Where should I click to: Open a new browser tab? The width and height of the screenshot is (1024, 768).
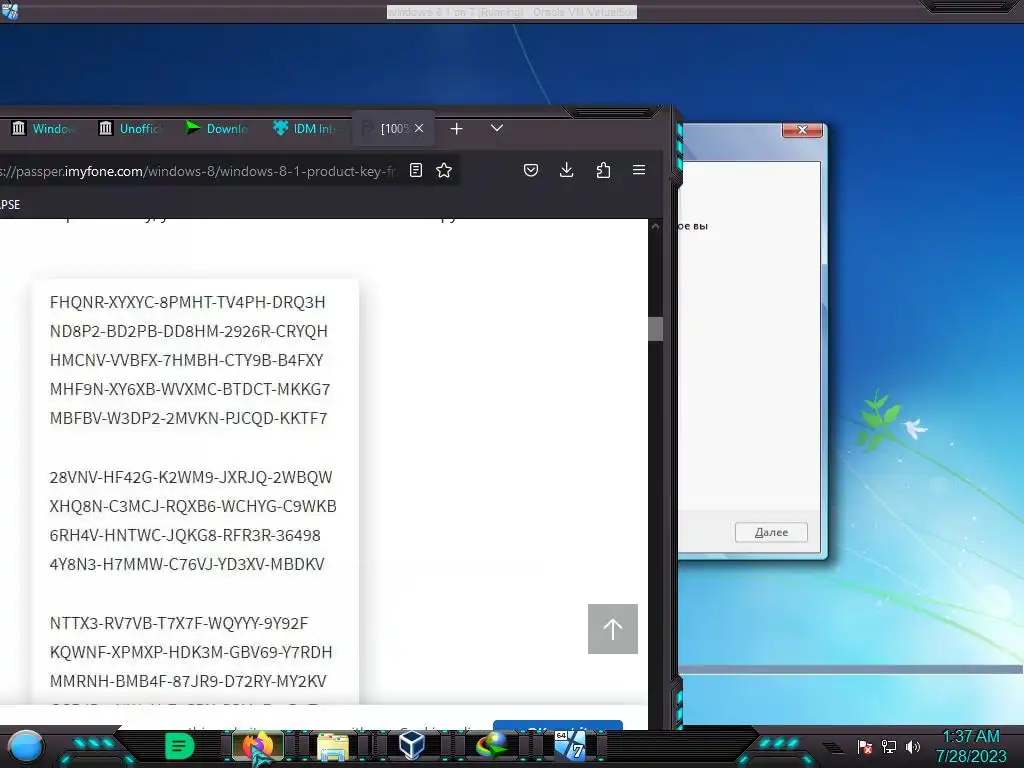click(x=456, y=129)
